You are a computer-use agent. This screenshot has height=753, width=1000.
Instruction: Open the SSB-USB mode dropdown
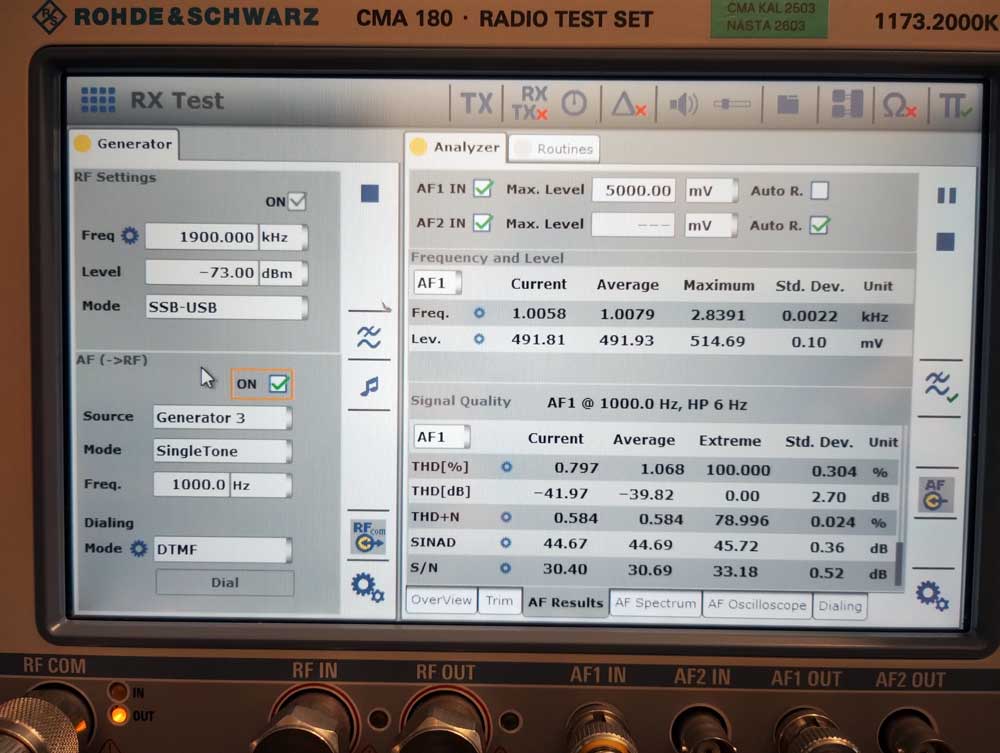(226, 307)
